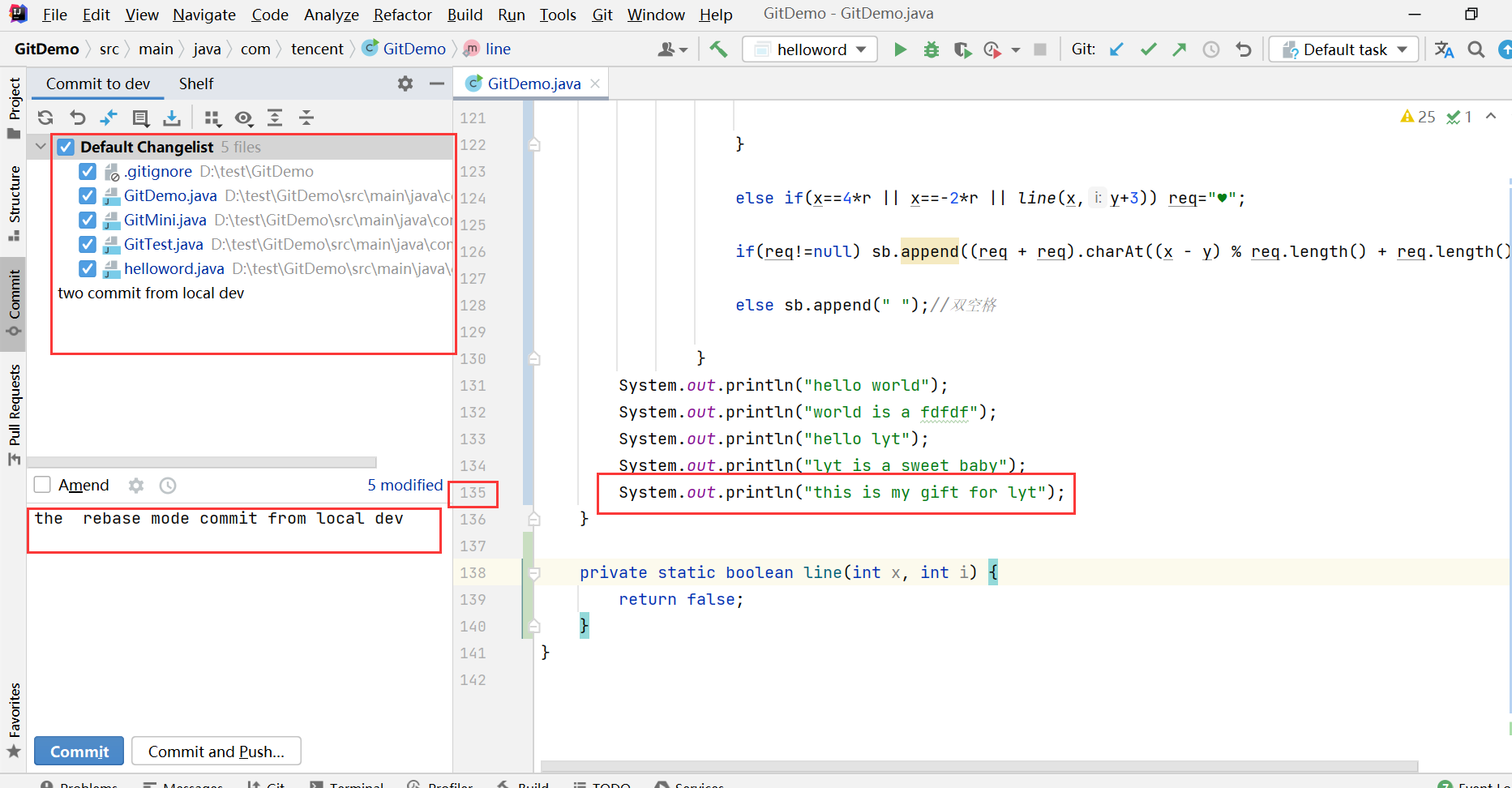
Task: Click the Translate icon in toolbar
Action: (1444, 49)
